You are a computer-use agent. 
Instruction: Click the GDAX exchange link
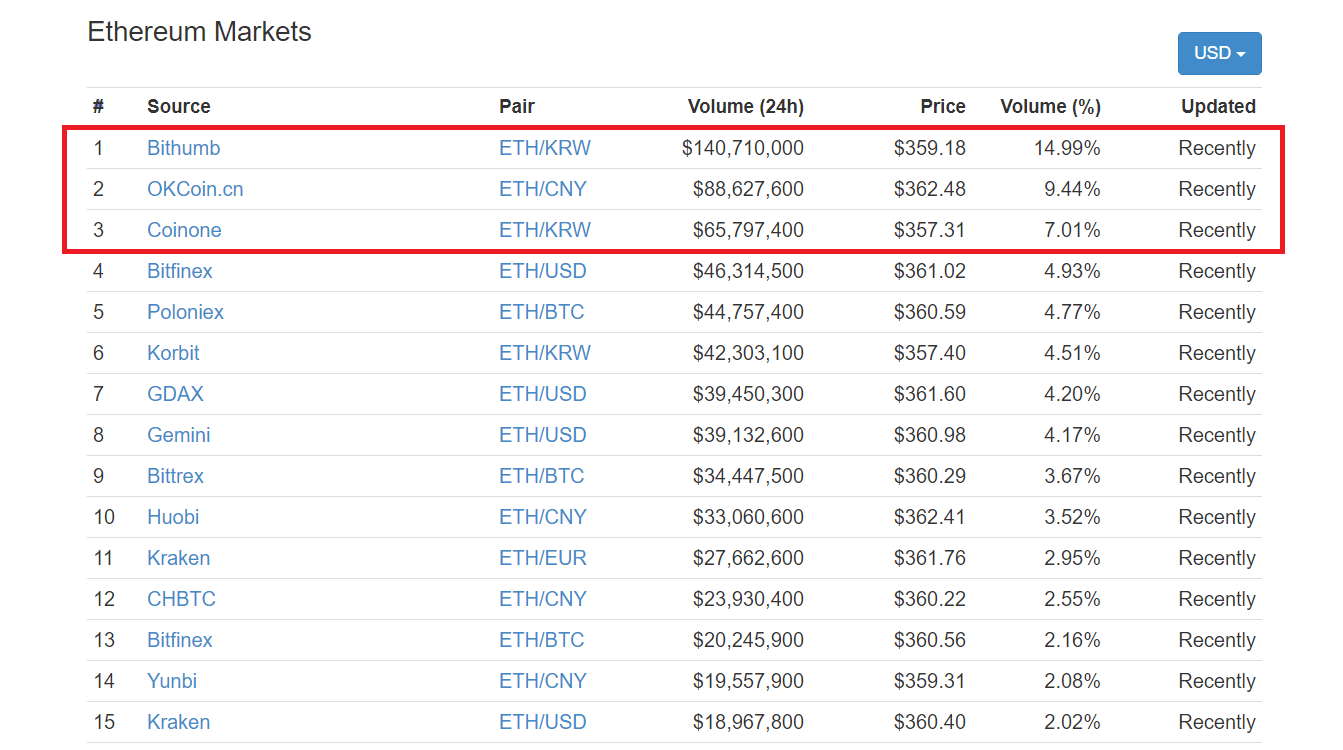click(175, 394)
